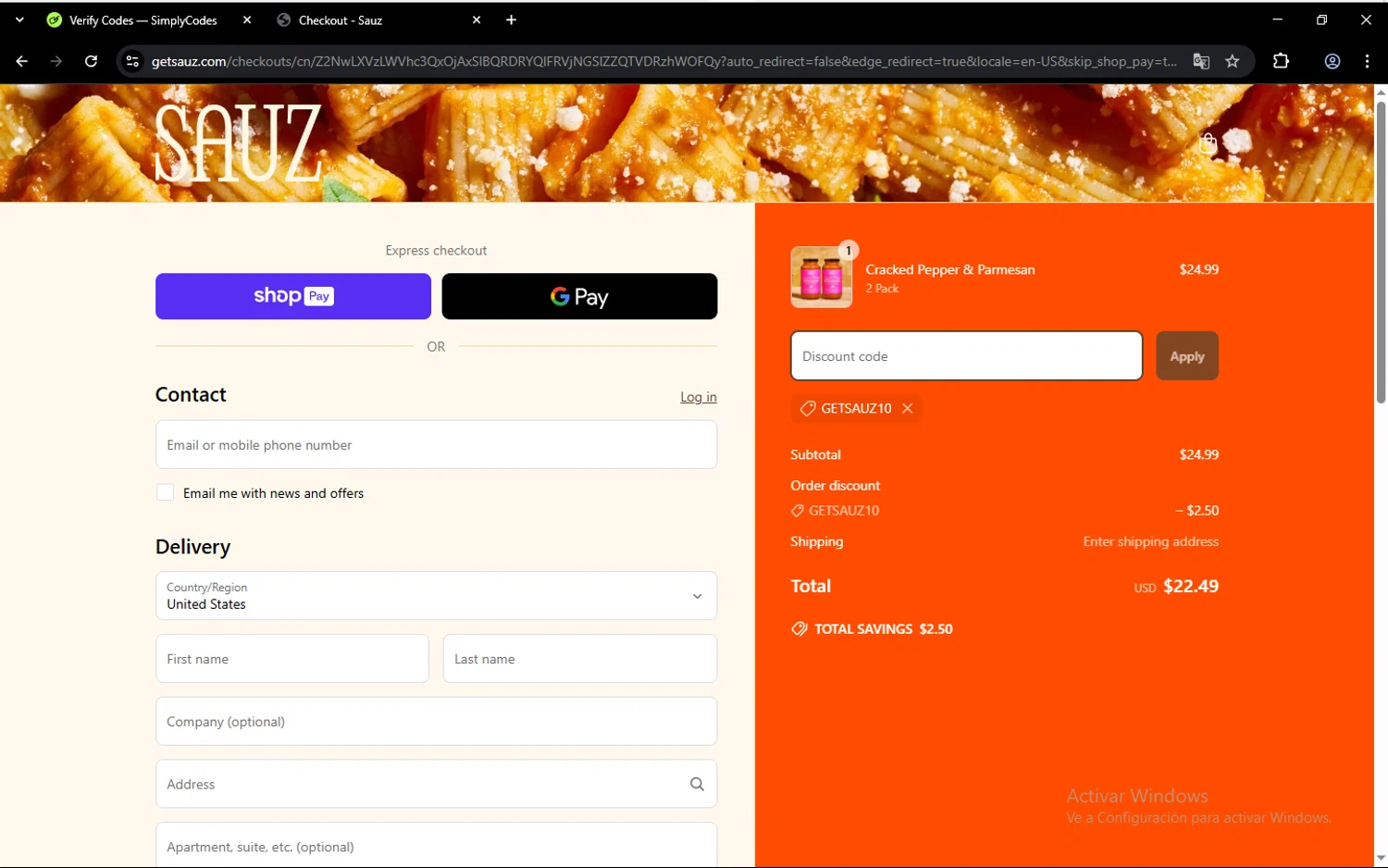Image resolution: width=1388 pixels, height=868 pixels.
Task: Open site information icon in address bar
Action: click(x=132, y=61)
